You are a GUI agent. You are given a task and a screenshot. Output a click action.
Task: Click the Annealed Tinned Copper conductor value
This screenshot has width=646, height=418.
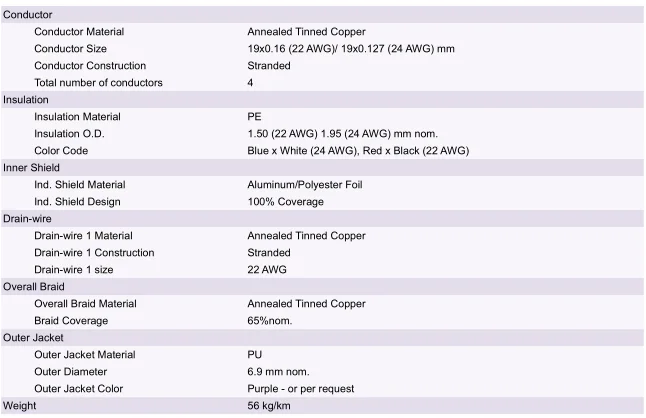(x=306, y=32)
